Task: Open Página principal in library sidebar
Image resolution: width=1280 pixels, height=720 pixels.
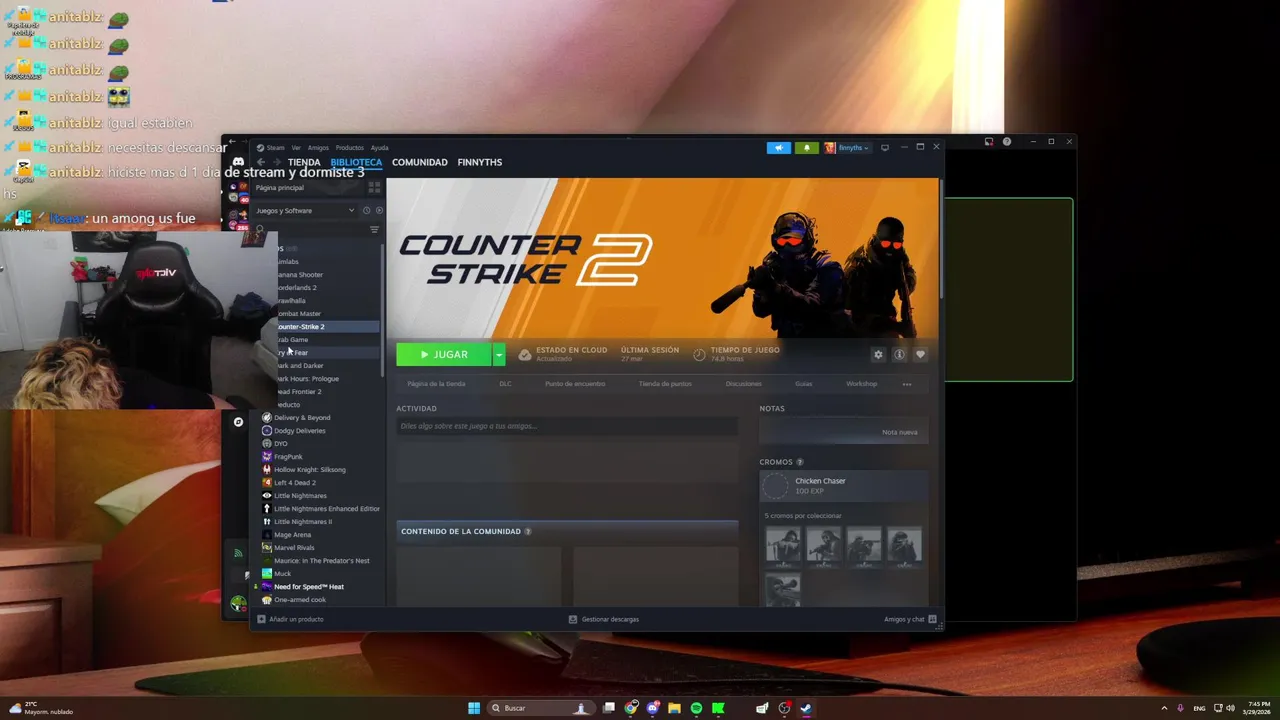Action: pyautogui.click(x=280, y=188)
